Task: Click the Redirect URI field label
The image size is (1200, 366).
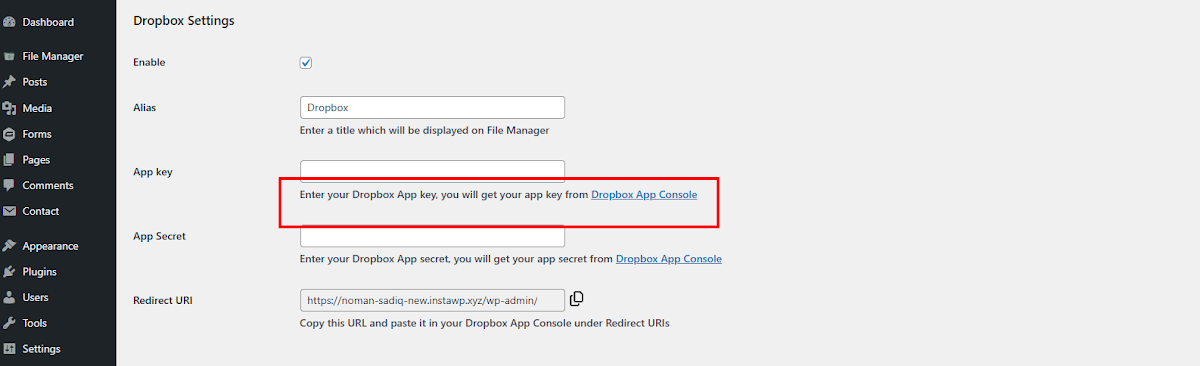Action: pyautogui.click(x=163, y=300)
